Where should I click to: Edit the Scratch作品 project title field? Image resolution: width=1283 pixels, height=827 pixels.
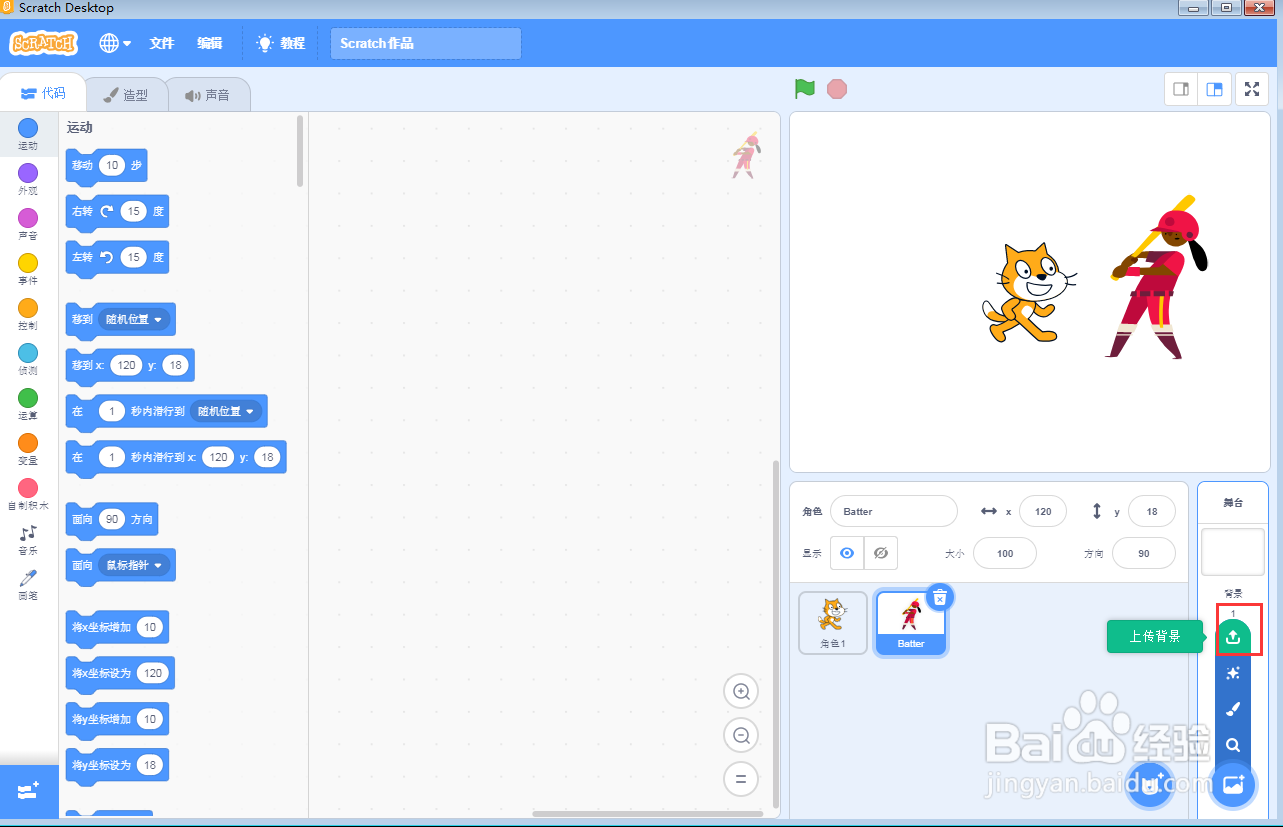(x=426, y=43)
